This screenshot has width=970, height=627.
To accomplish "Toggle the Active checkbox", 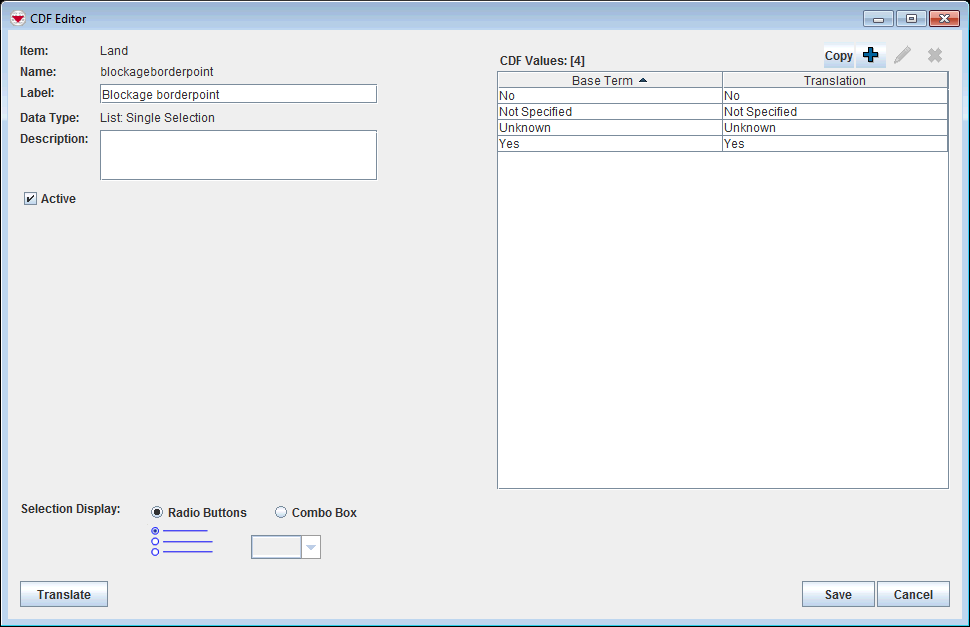I will click(x=30, y=199).
